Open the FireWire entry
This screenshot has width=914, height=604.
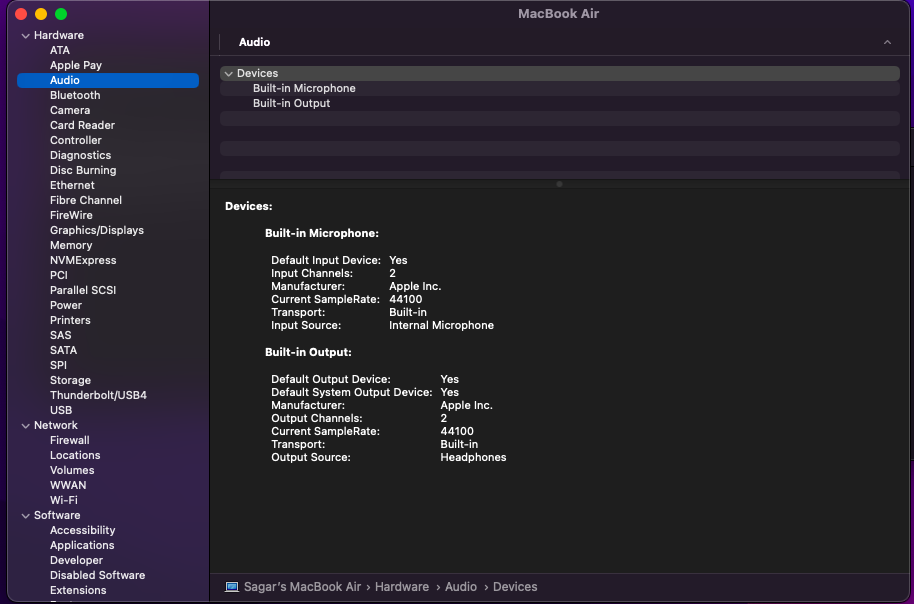(71, 215)
